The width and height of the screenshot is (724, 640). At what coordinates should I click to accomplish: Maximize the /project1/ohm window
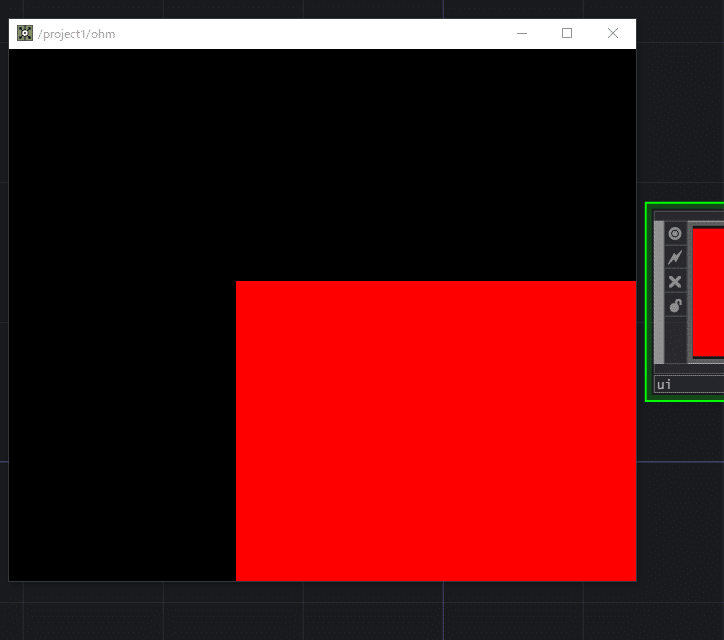click(x=567, y=33)
